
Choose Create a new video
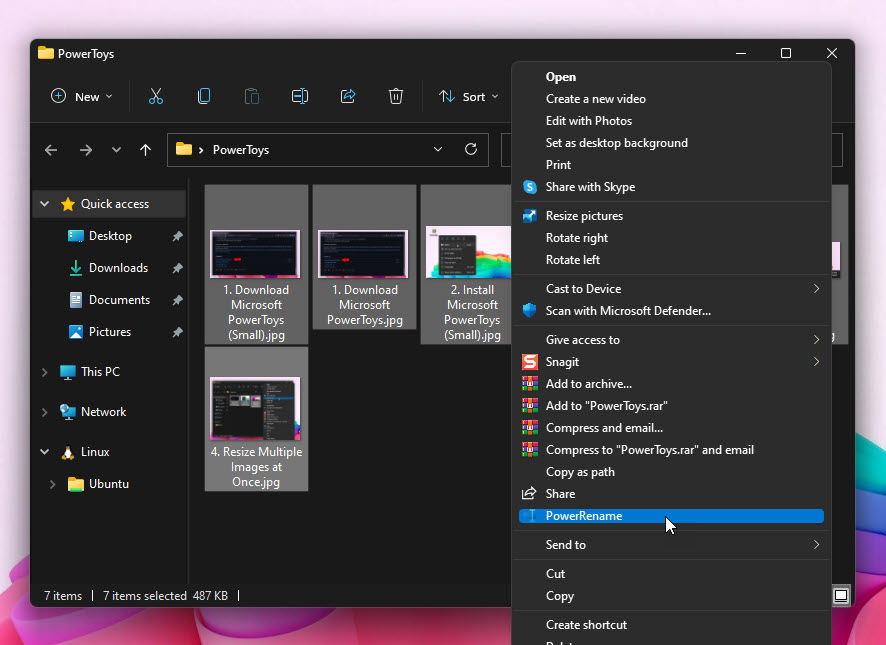(671, 99)
